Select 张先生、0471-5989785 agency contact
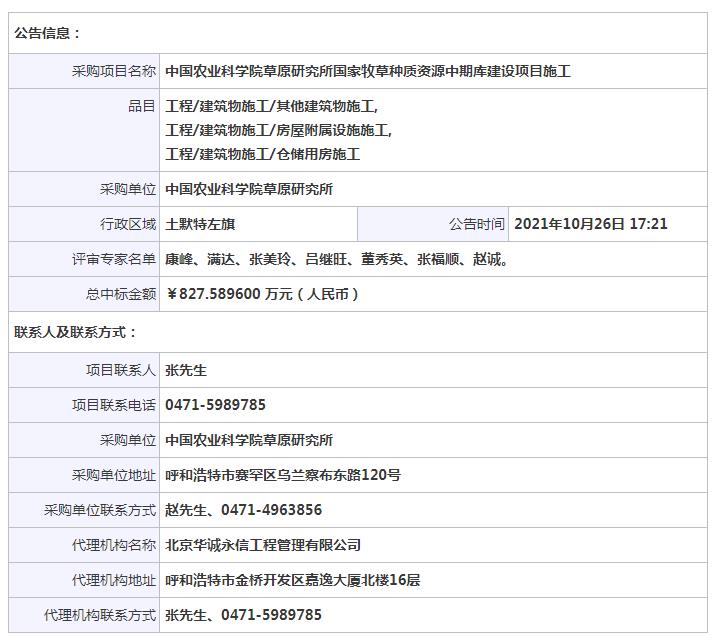 click(243, 615)
